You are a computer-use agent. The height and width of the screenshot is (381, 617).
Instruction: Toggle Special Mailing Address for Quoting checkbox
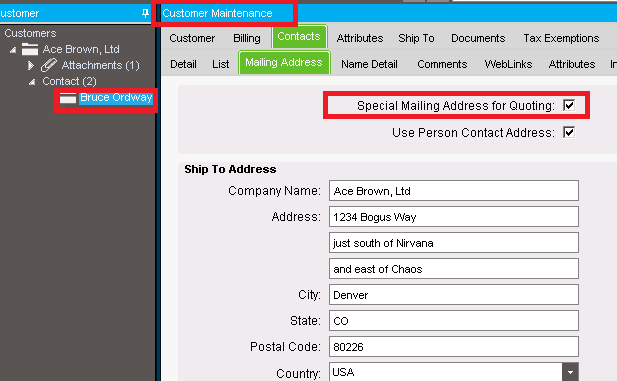(x=569, y=105)
